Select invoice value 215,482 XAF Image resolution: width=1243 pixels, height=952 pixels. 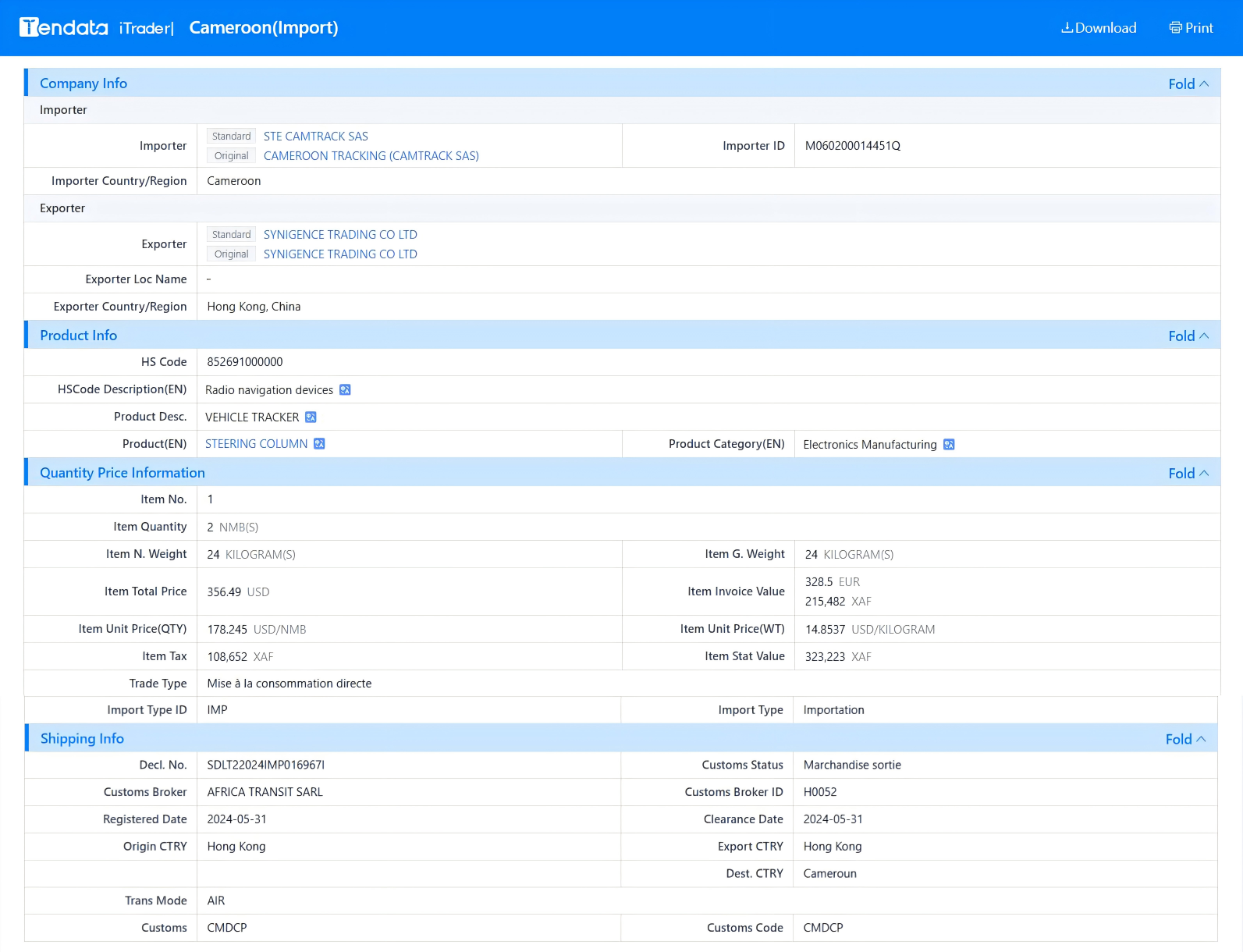[x=838, y=601]
